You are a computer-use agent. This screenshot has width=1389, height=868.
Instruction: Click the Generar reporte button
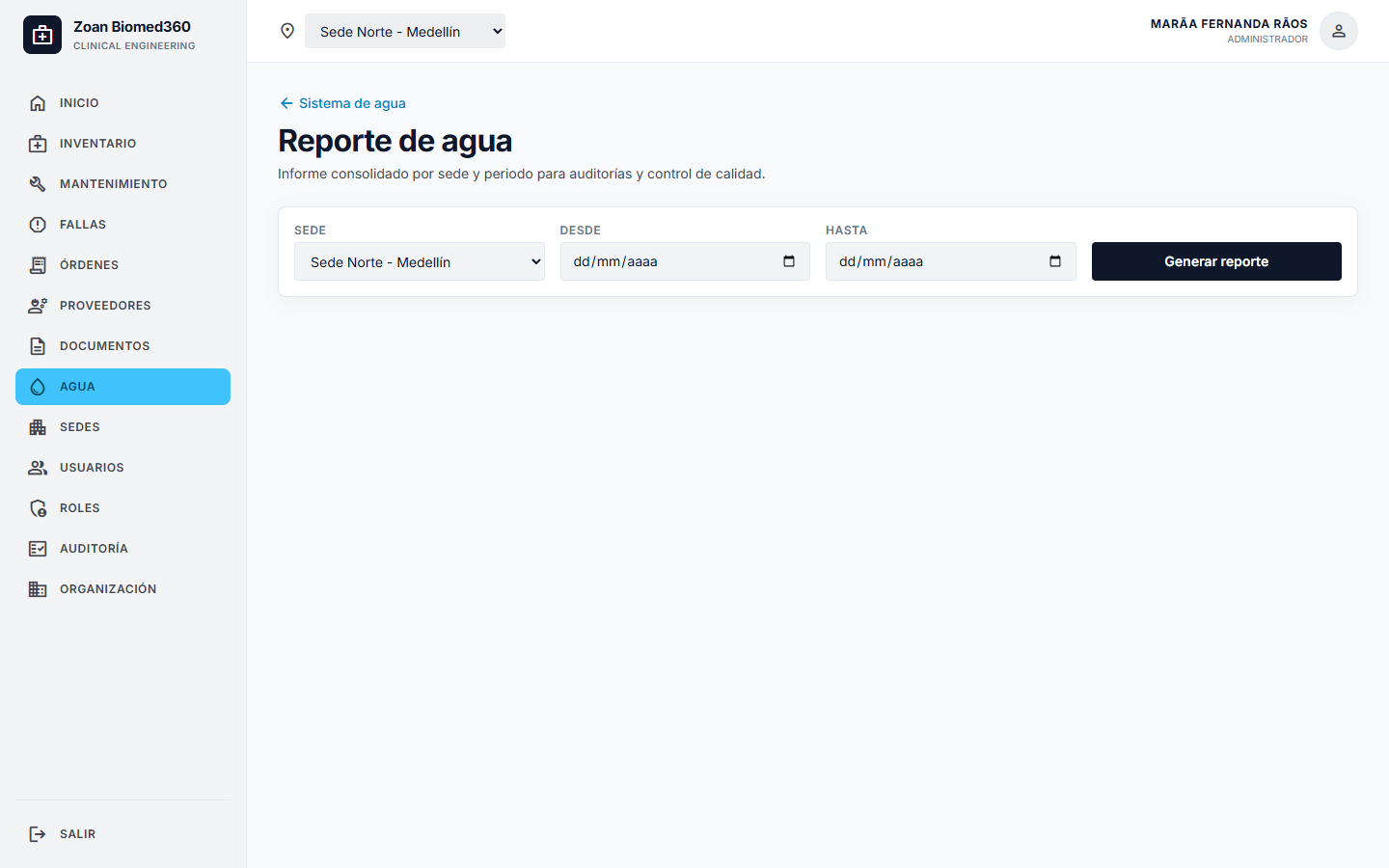[x=1216, y=261]
